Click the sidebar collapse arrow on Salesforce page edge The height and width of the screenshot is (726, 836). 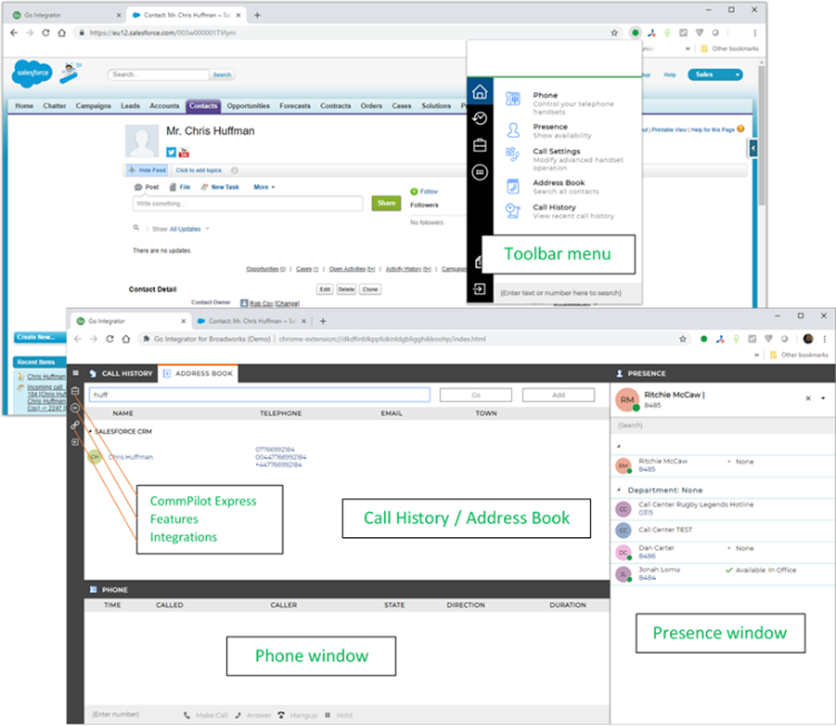coord(753,148)
